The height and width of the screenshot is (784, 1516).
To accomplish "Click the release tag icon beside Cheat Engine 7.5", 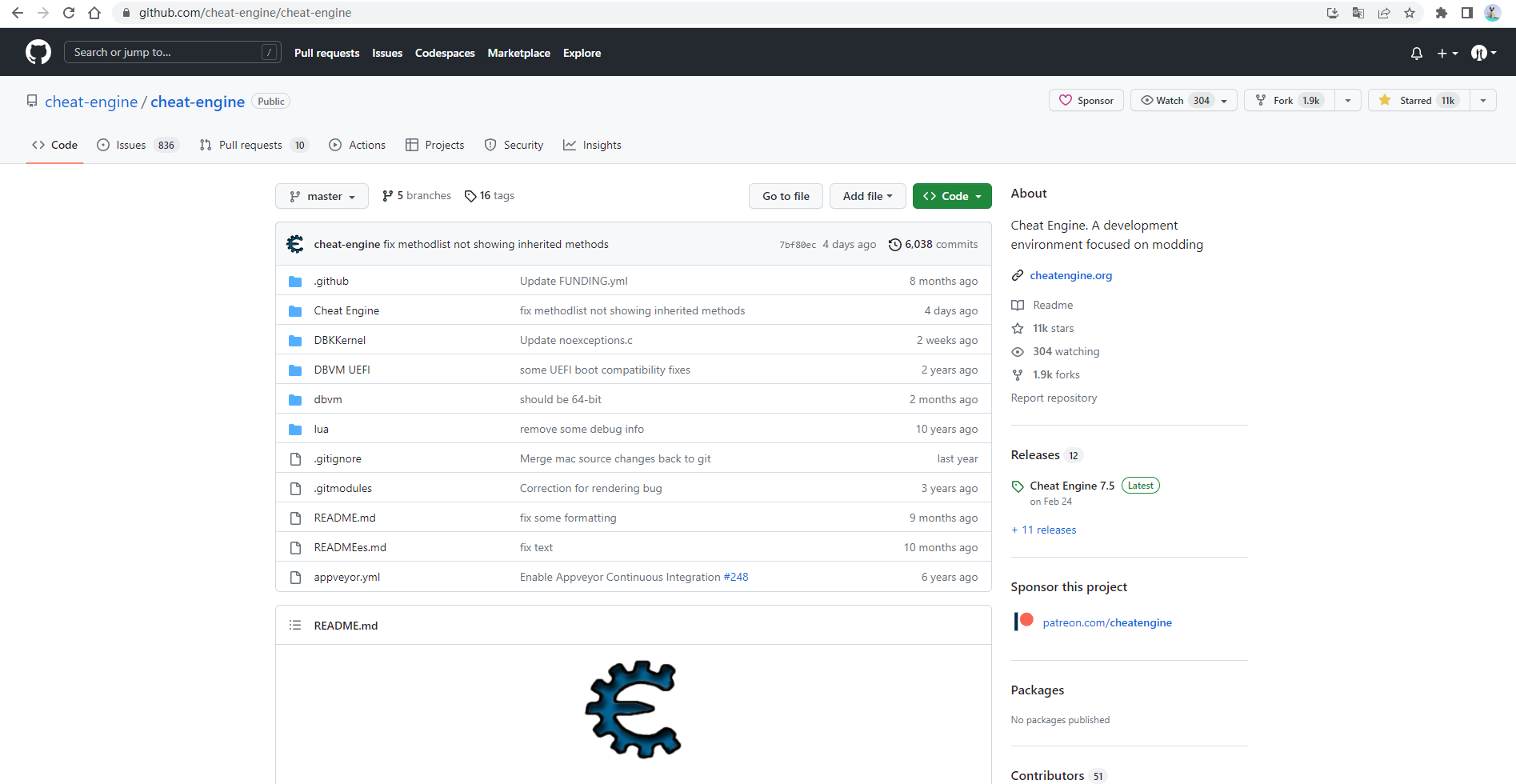I will tap(1018, 486).
